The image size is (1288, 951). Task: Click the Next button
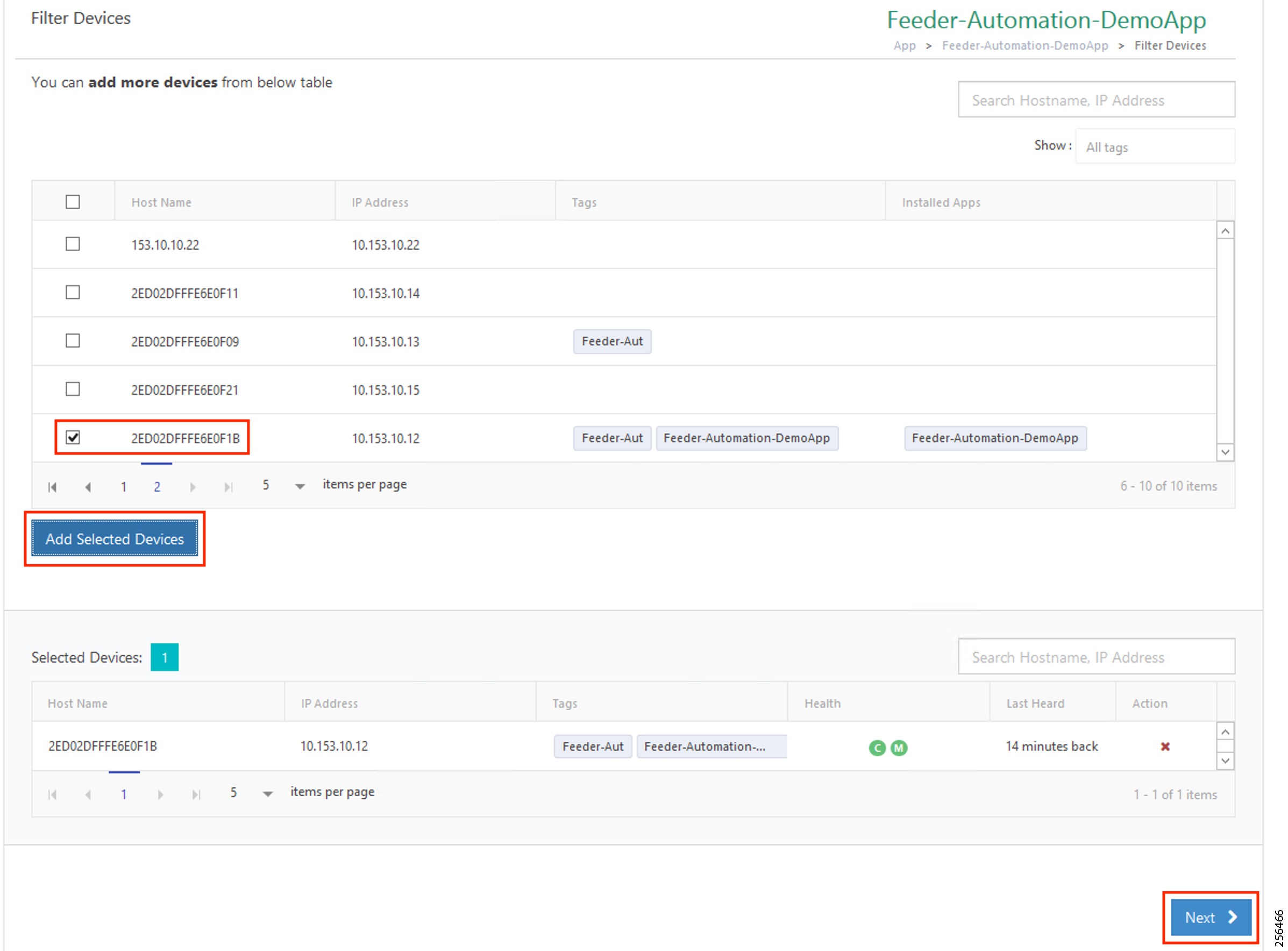click(x=1211, y=917)
